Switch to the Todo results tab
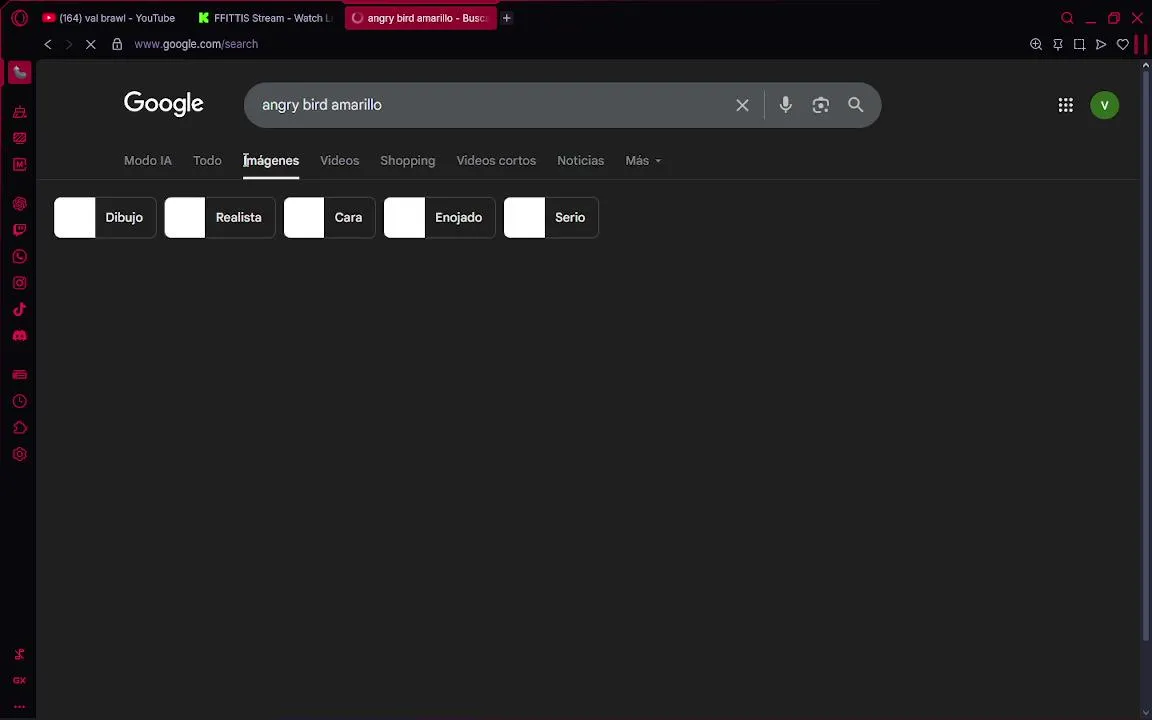The height and width of the screenshot is (720, 1152). [207, 160]
